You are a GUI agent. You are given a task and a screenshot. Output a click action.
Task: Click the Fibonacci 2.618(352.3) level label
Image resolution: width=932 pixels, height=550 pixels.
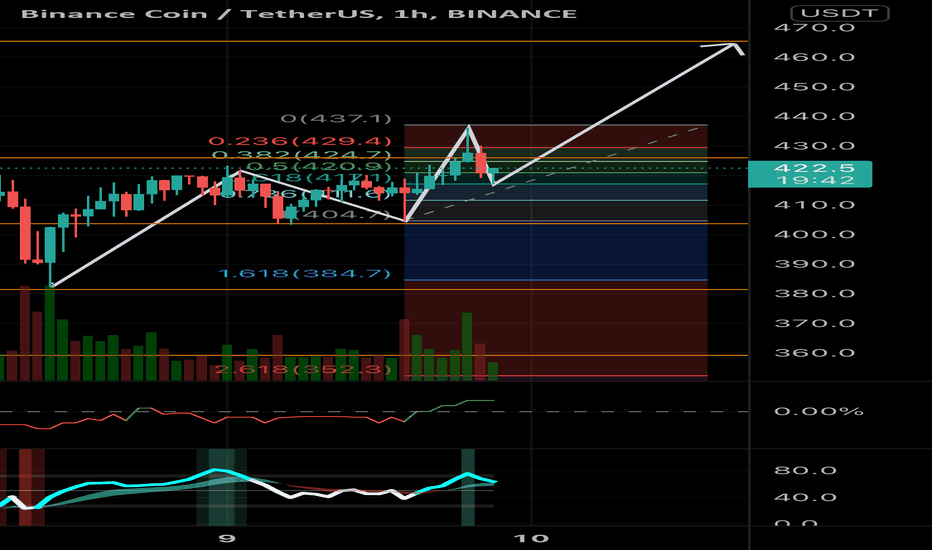point(303,370)
